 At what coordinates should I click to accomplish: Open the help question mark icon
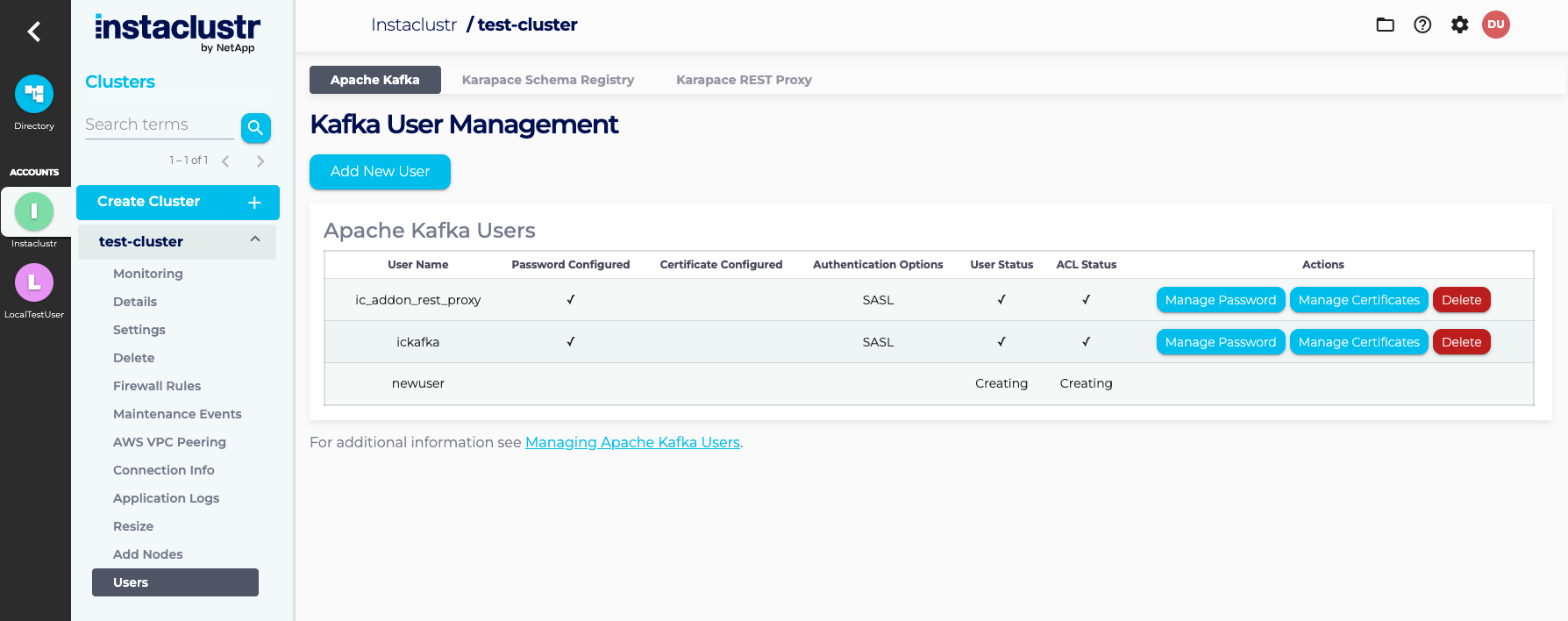tap(1422, 25)
